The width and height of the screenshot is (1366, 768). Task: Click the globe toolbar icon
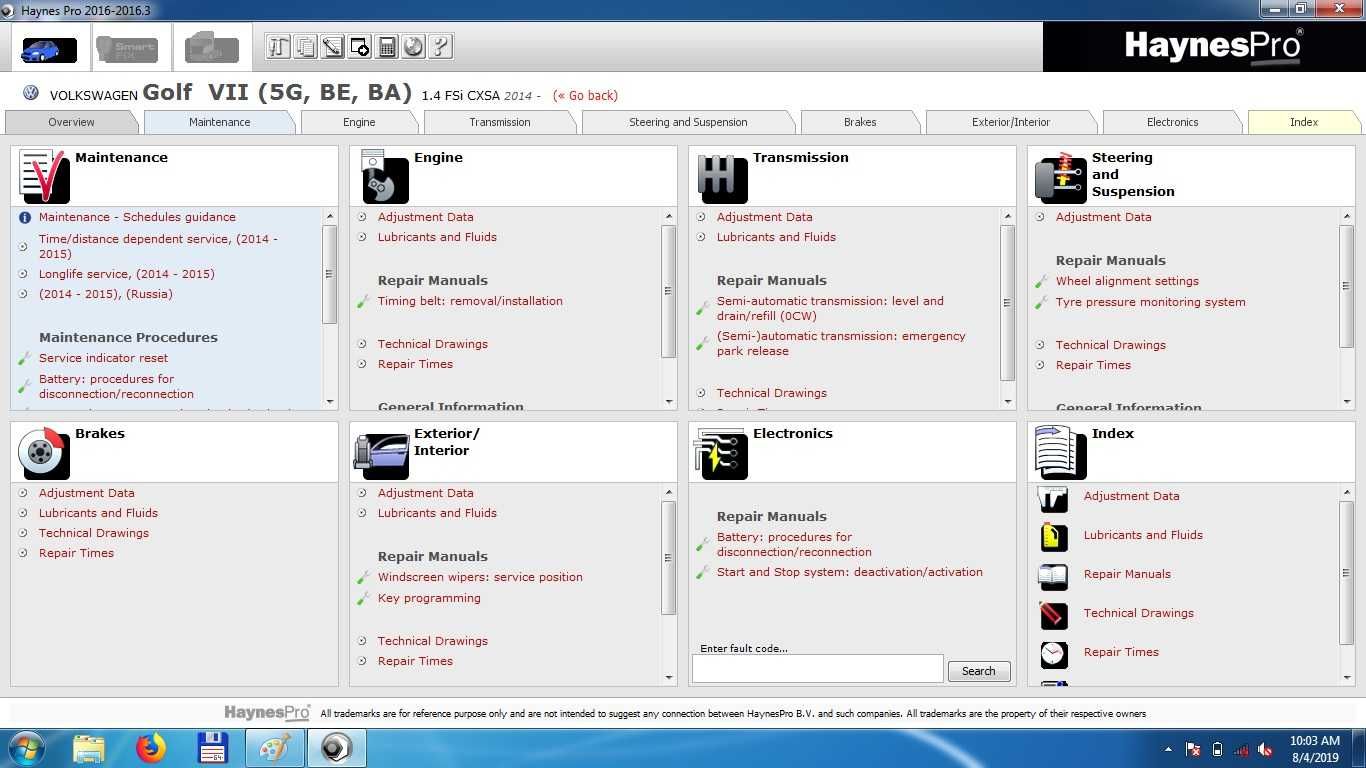pos(413,46)
